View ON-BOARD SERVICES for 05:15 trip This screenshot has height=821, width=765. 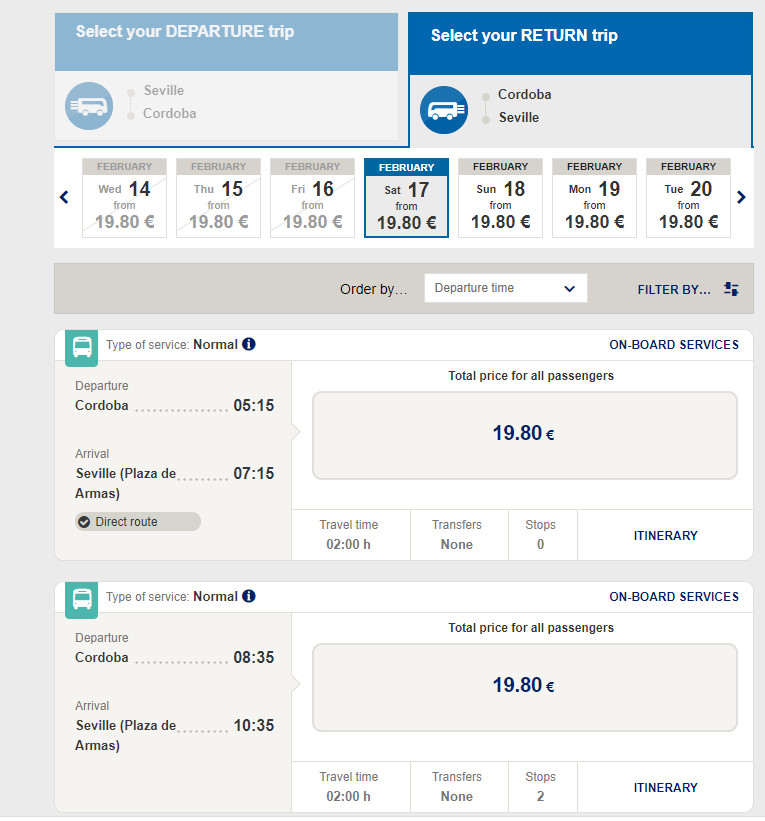[x=674, y=344]
